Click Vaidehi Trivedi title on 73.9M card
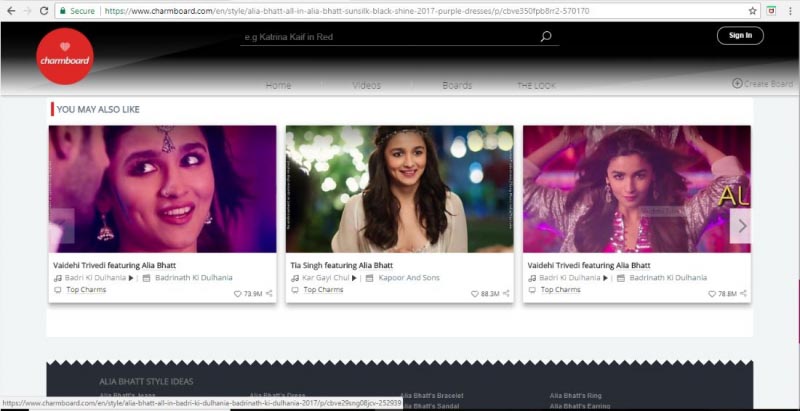The width and height of the screenshot is (800, 411). click(x=114, y=266)
